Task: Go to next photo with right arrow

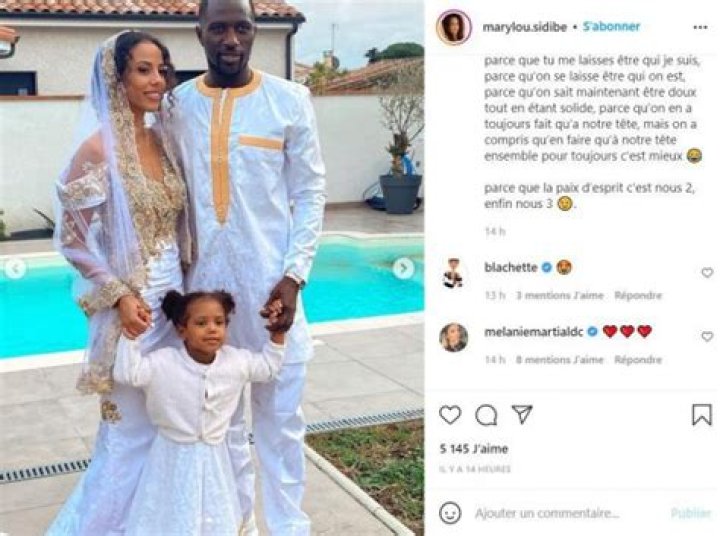Action: click(x=403, y=269)
